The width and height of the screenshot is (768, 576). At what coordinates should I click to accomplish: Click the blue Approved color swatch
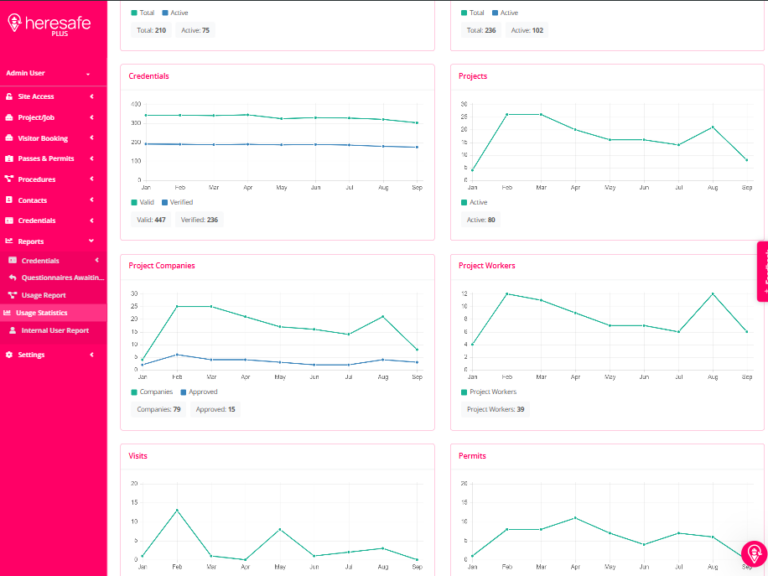(183, 392)
